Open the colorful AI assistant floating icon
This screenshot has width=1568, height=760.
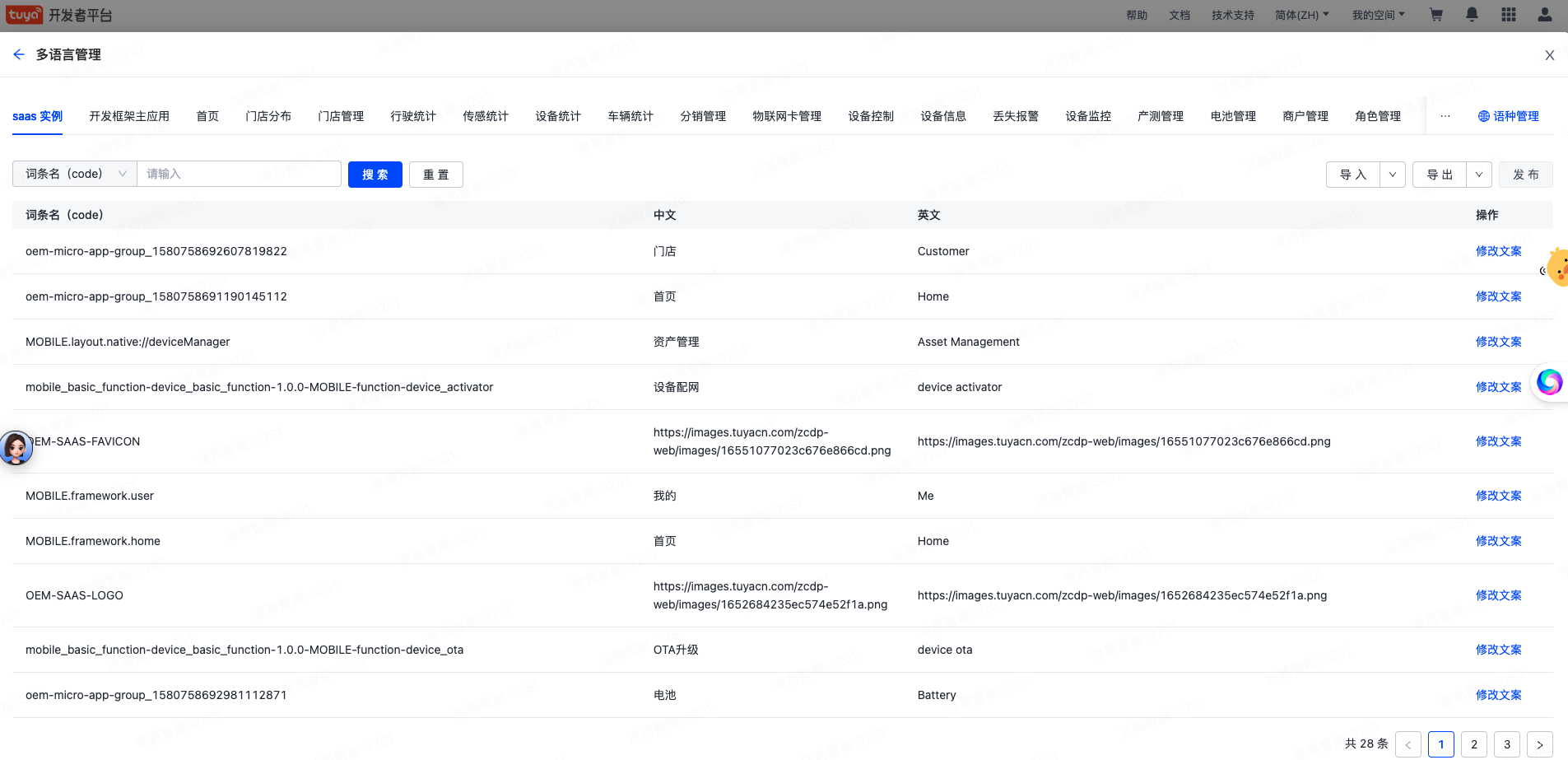tap(1549, 382)
